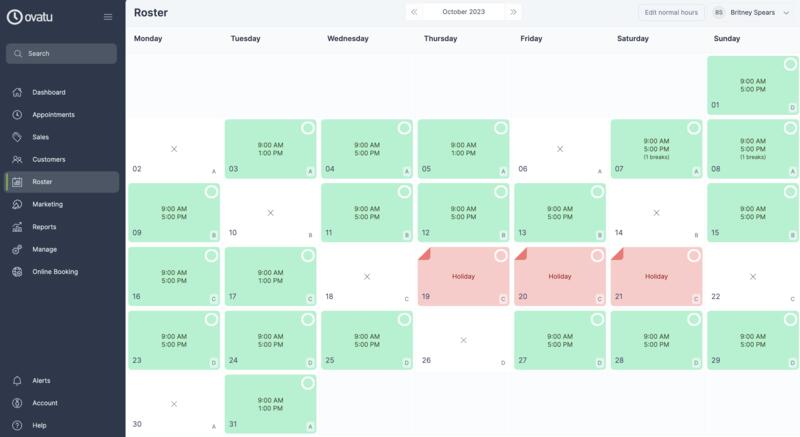Image resolution: width=800 pixels, height=437 pixels.
Task: Click the X icon on October 06
Action: [560, 149]
